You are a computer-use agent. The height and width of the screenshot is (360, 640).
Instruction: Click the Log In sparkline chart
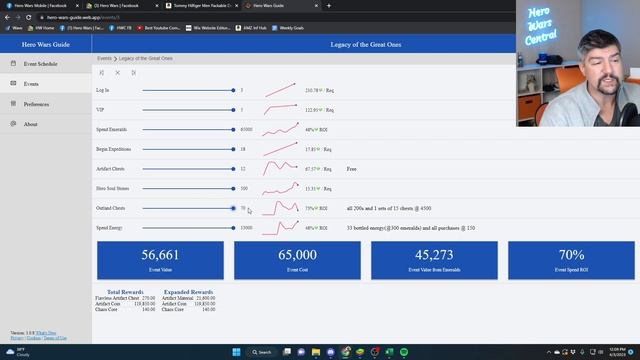click(x=280, y=90)
